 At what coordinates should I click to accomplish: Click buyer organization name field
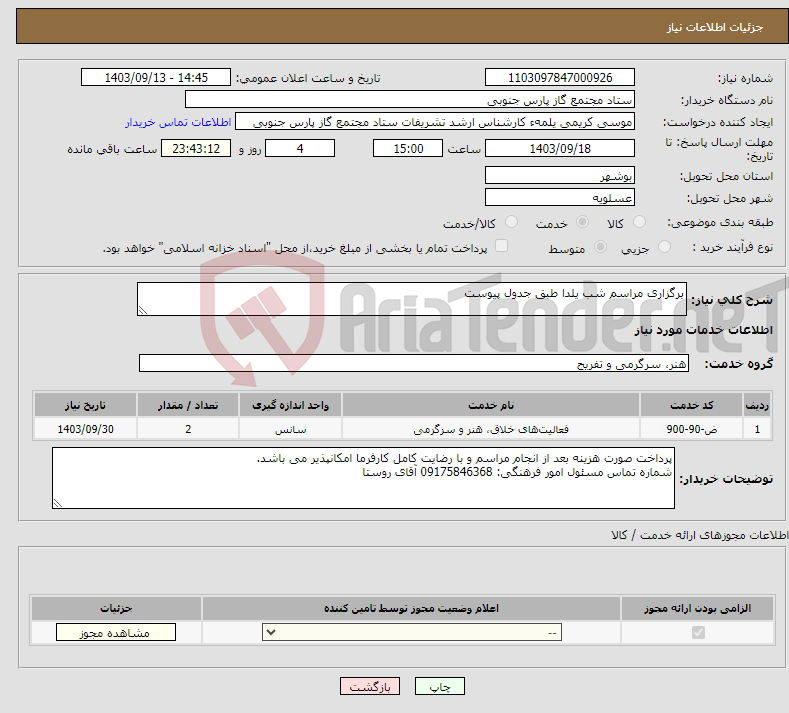click(x=410, y=100)
